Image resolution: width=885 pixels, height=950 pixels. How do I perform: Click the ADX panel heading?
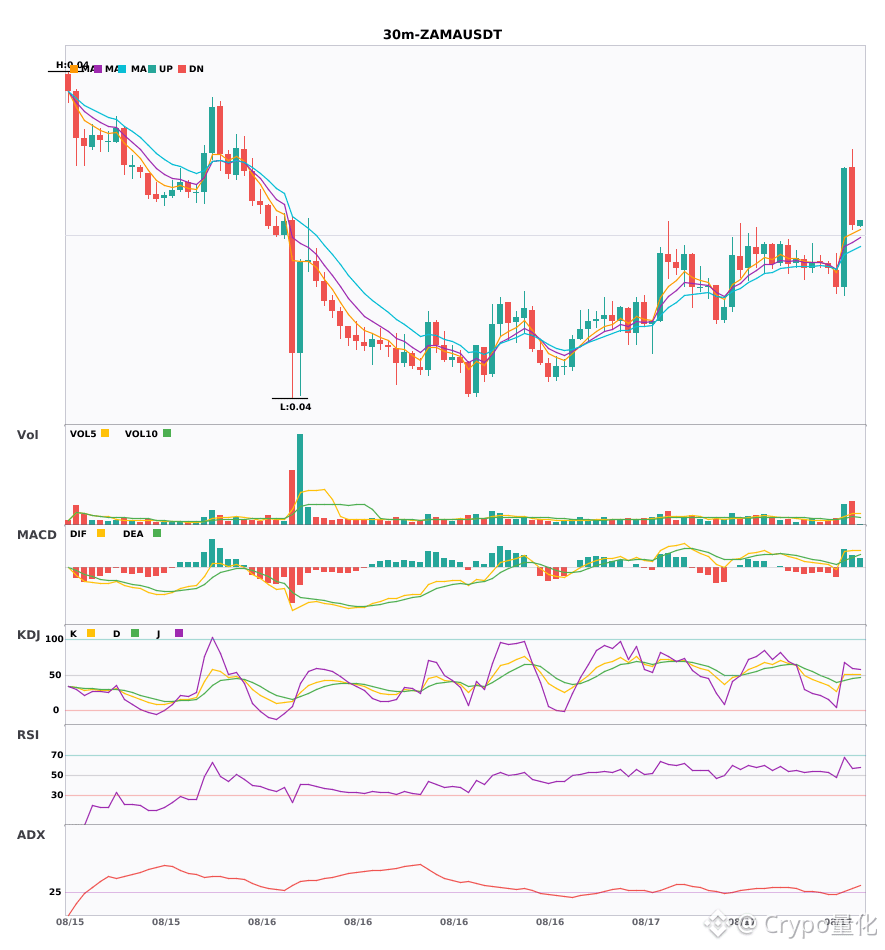point(31,835)
